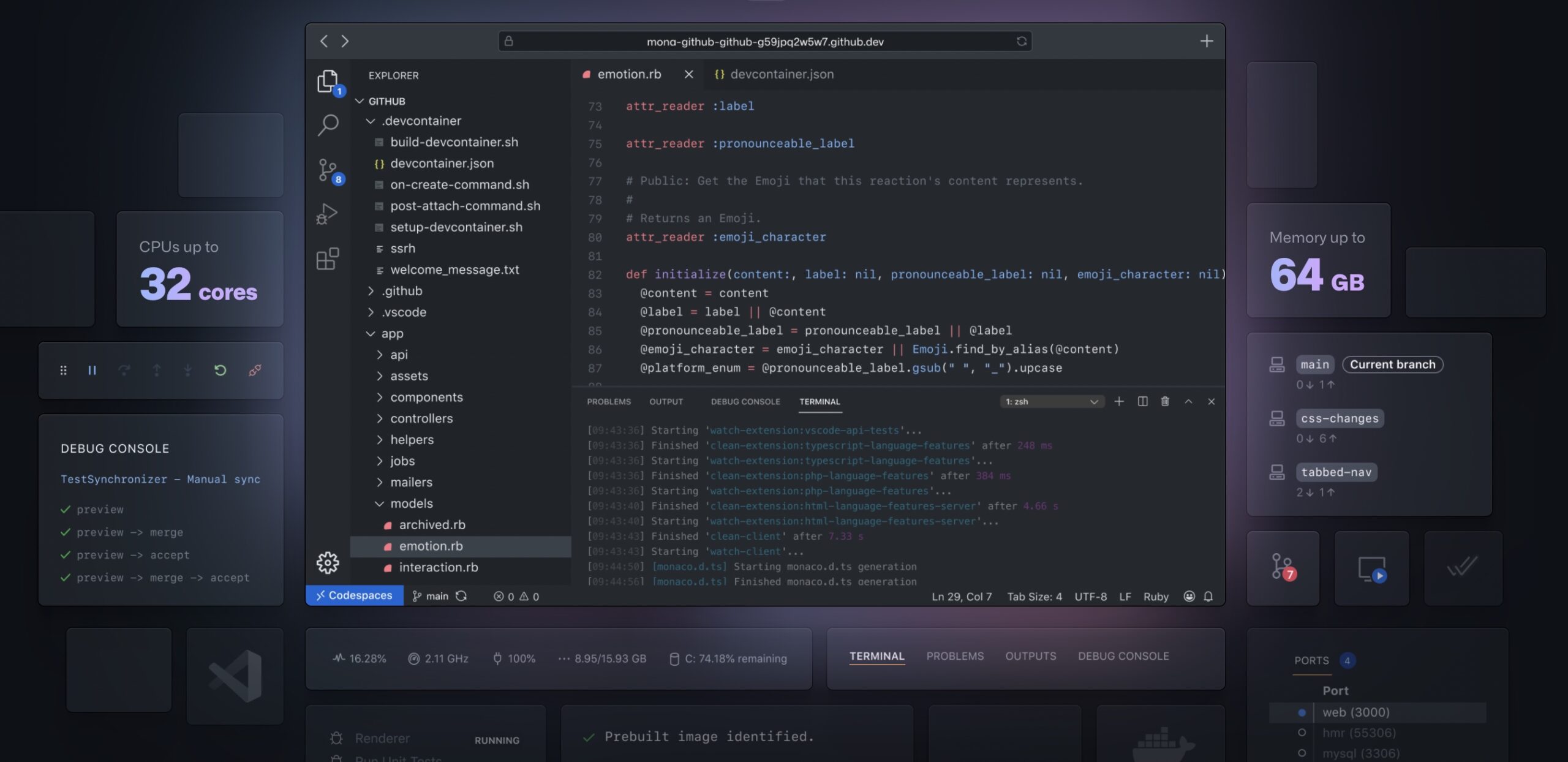Image resolution: width=1568 pixels, height=762 pixels.
Task: Select the mysql (3306) port radio
Action: click(x=1302, y=753)
